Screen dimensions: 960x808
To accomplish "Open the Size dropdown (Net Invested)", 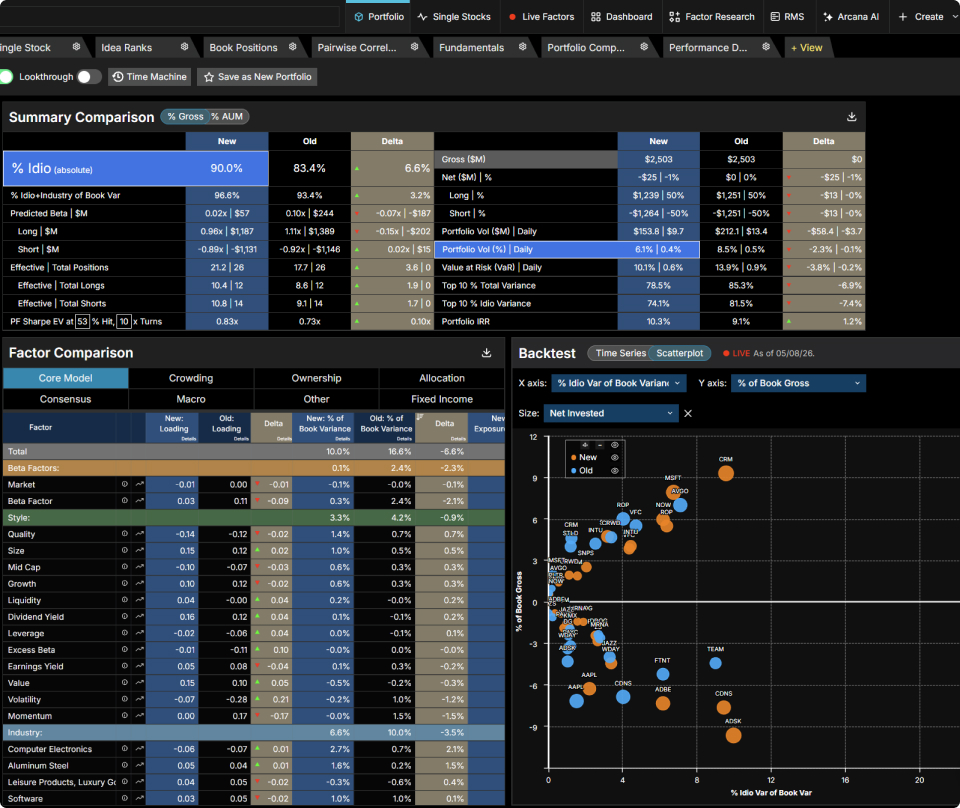I will click(610, 413).
